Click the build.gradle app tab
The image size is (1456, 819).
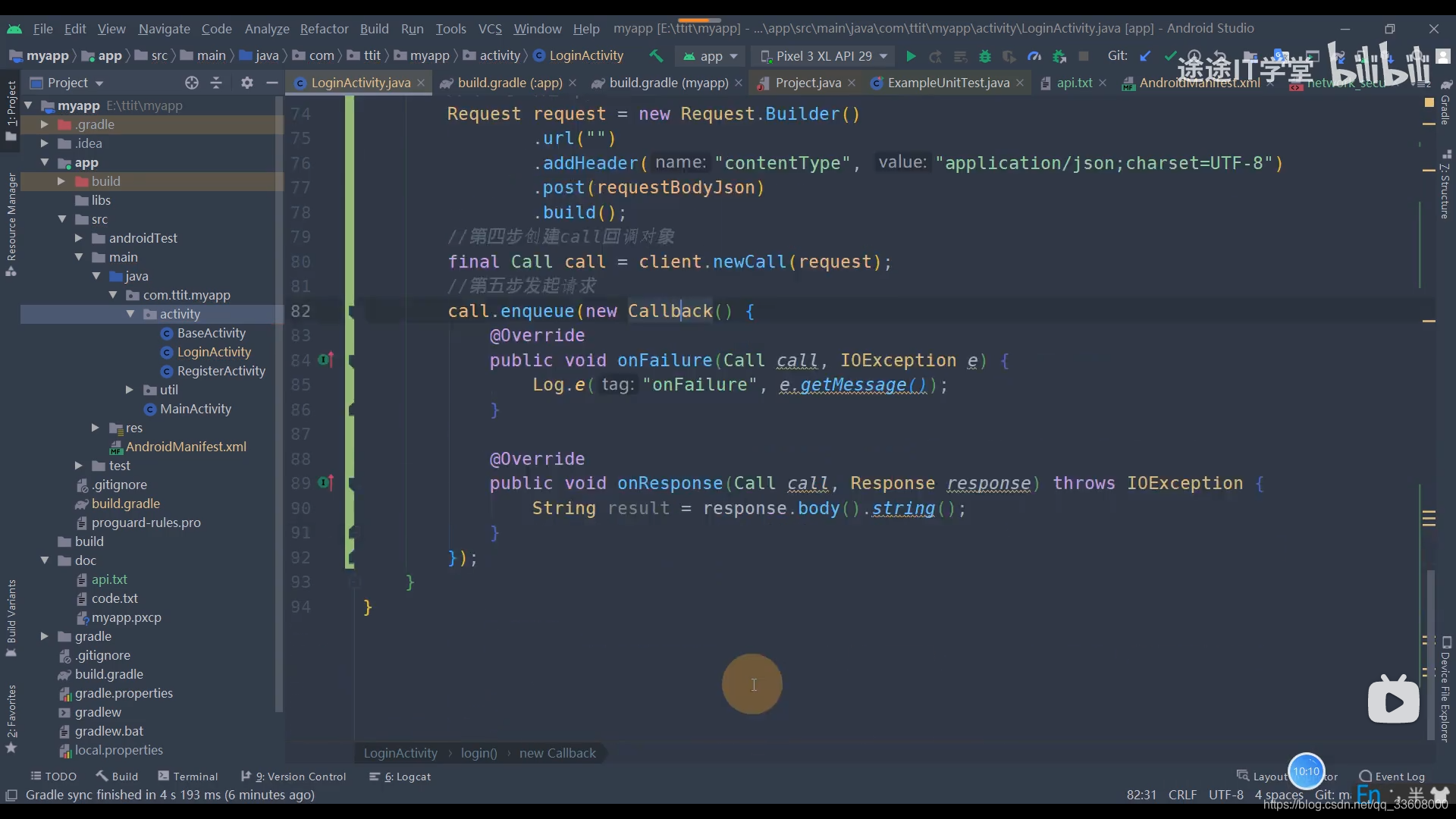coord(510,82)
